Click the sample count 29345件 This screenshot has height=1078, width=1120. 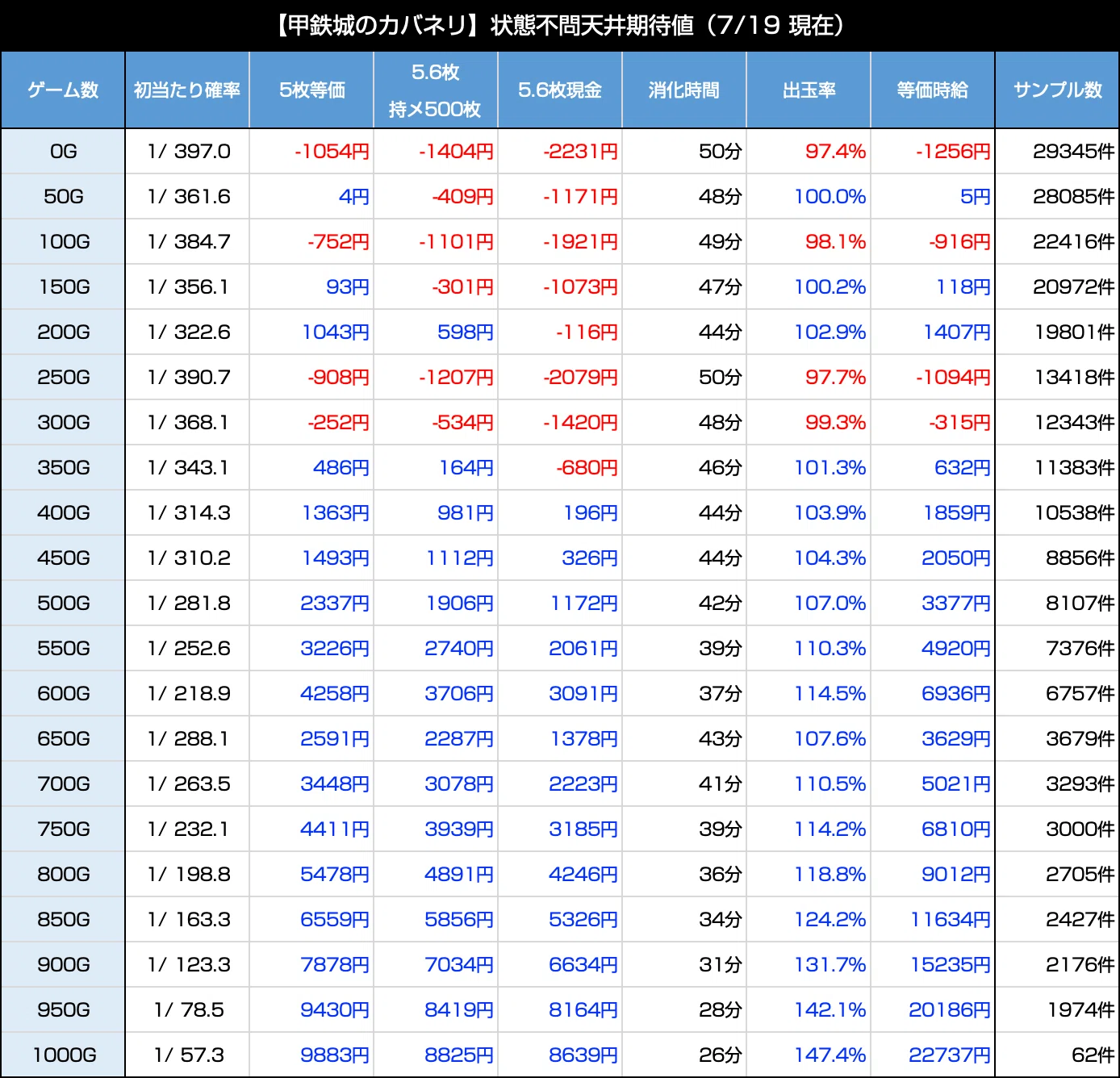click(x=1074, y=151)
